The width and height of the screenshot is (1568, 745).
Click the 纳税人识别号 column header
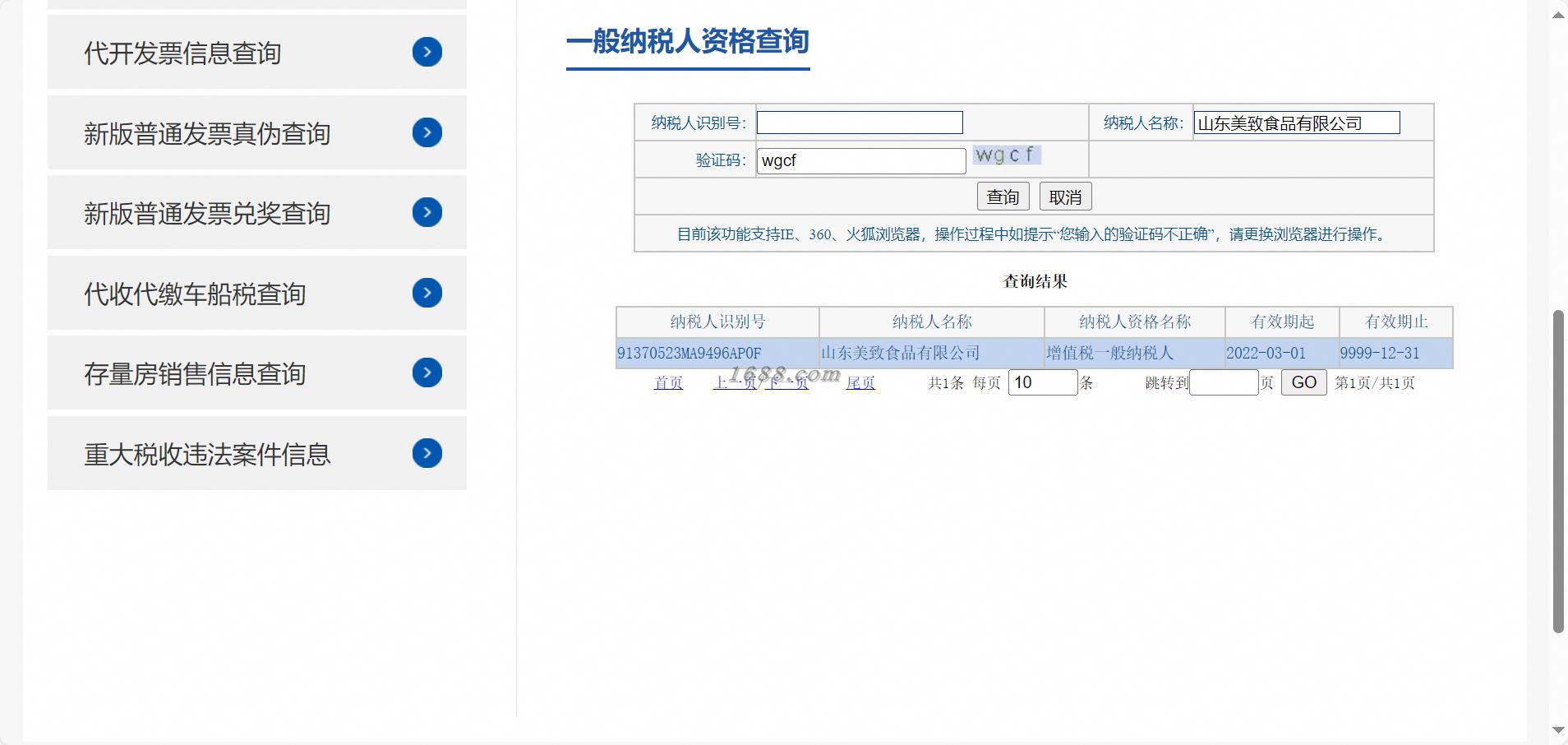717,322
